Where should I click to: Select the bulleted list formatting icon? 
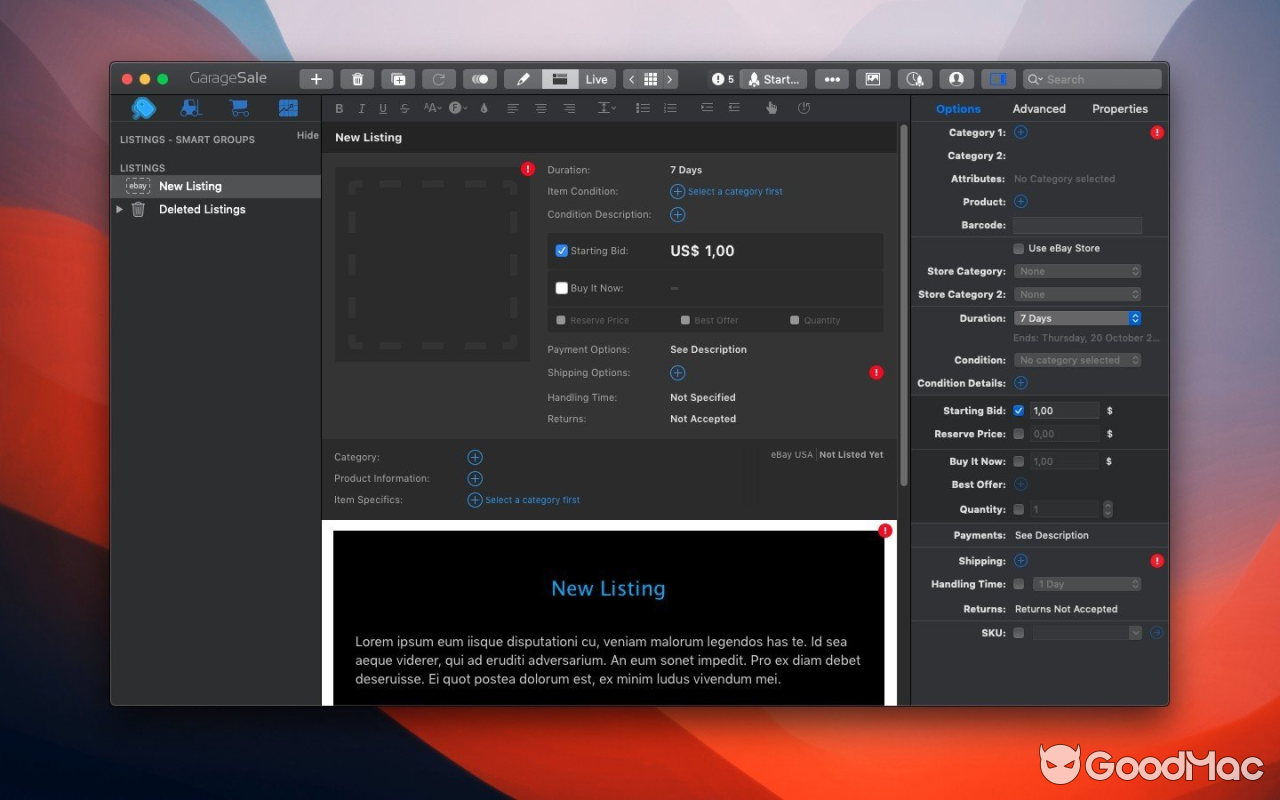(643, 107)
